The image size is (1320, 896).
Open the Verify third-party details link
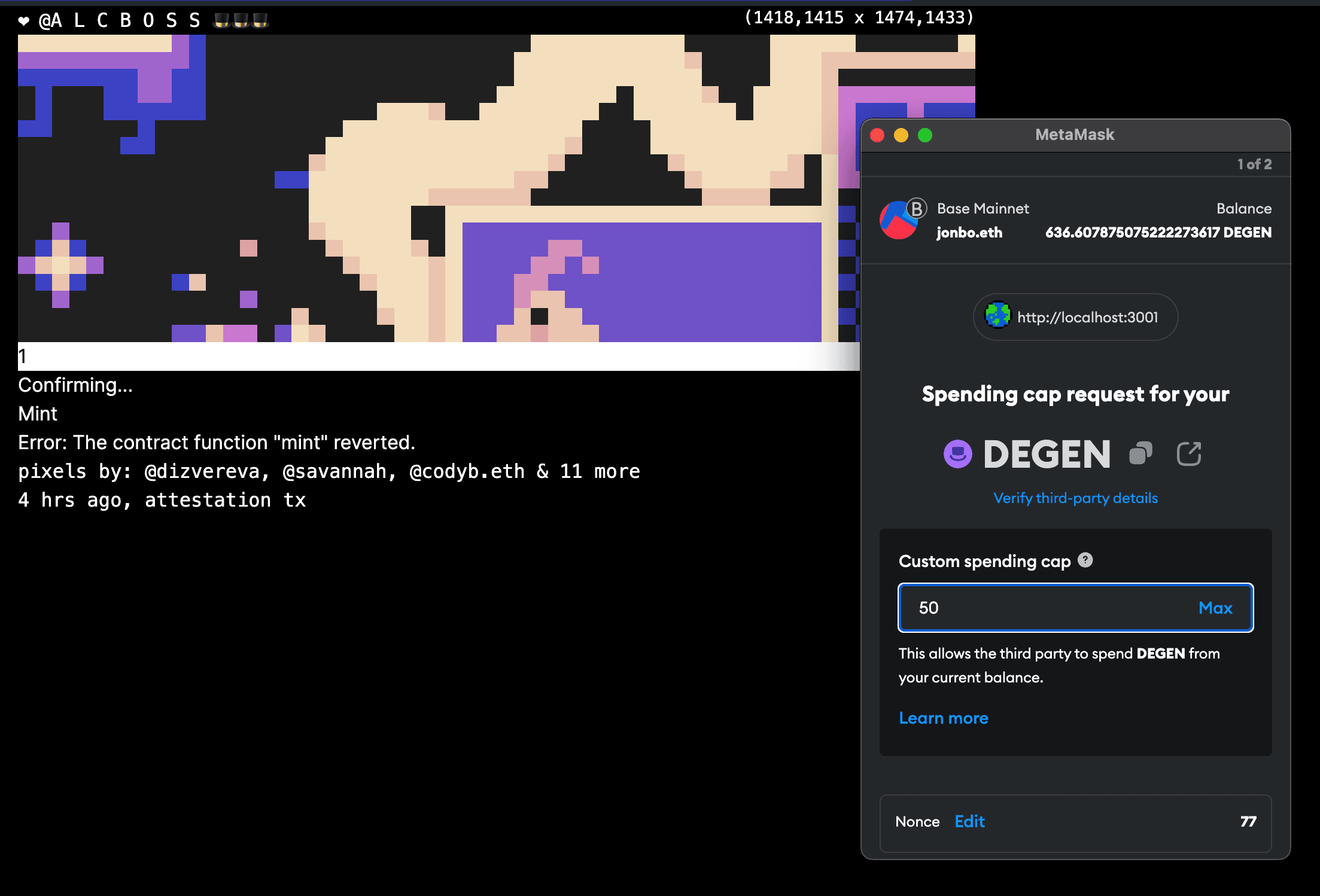pyautogui.click(x=1075, y=498)
